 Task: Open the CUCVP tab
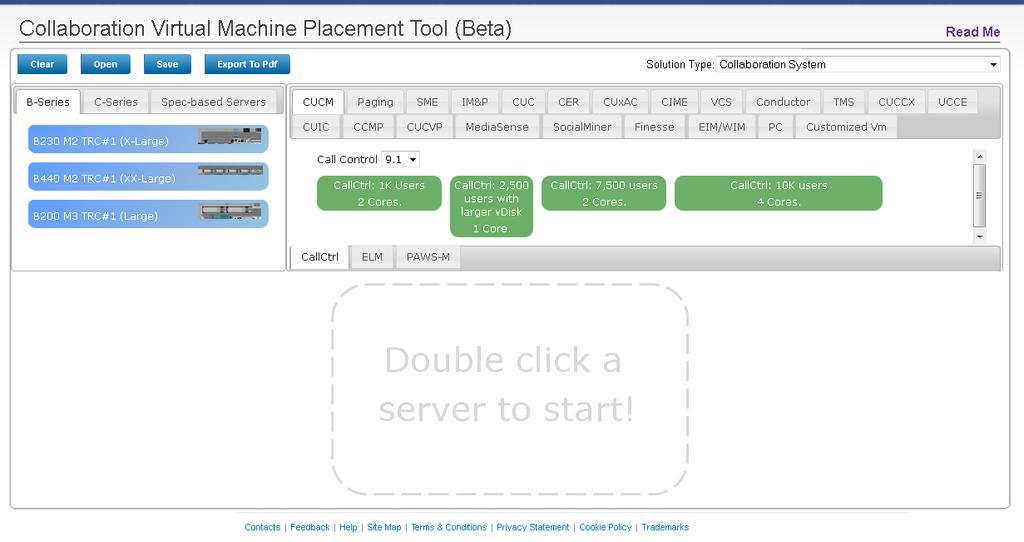pyautogui.click(x=424, y=127)
